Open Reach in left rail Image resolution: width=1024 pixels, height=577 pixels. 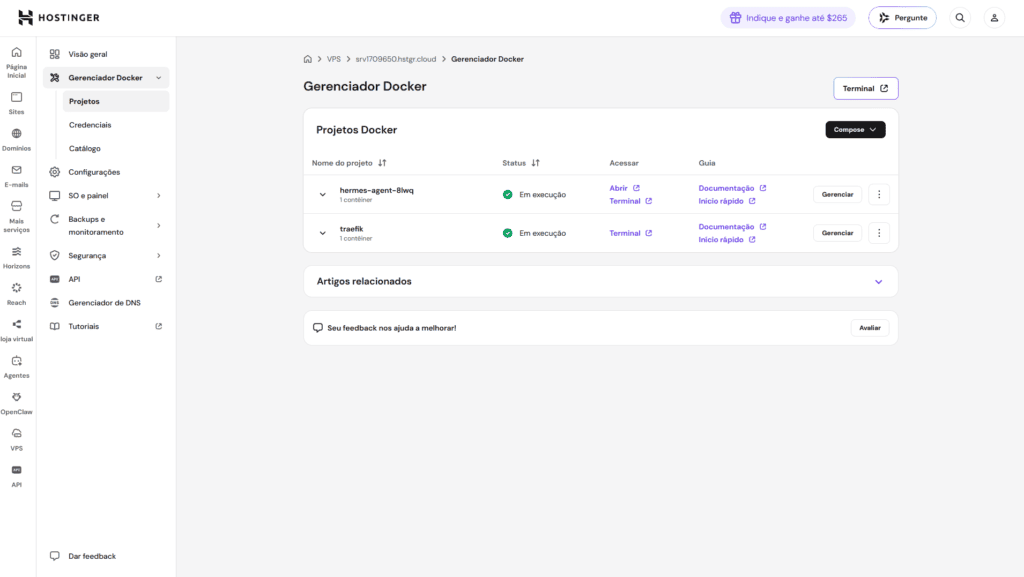(16, 294)
